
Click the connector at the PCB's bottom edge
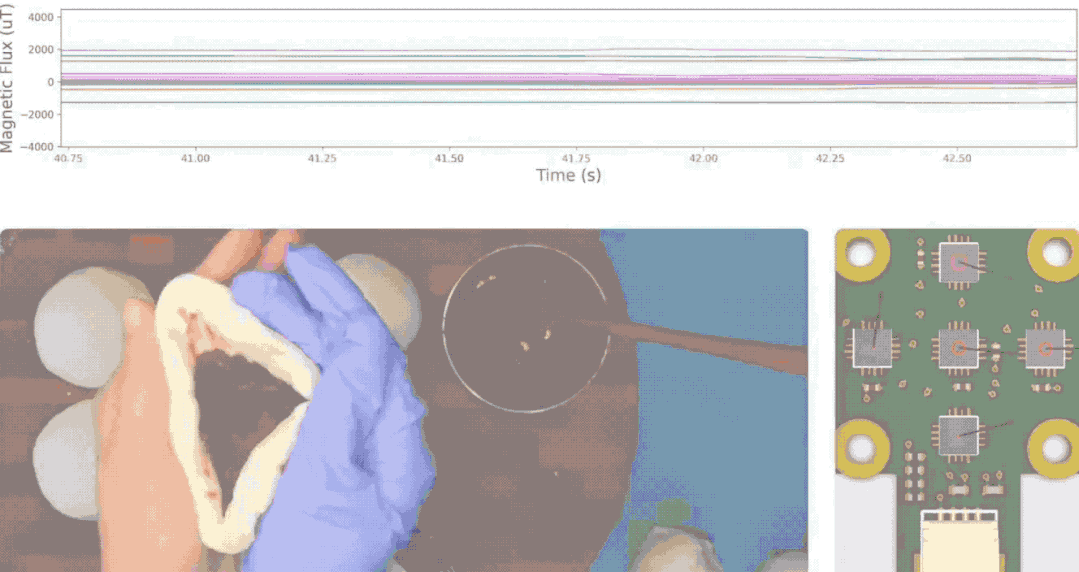[x=958, y=540]
